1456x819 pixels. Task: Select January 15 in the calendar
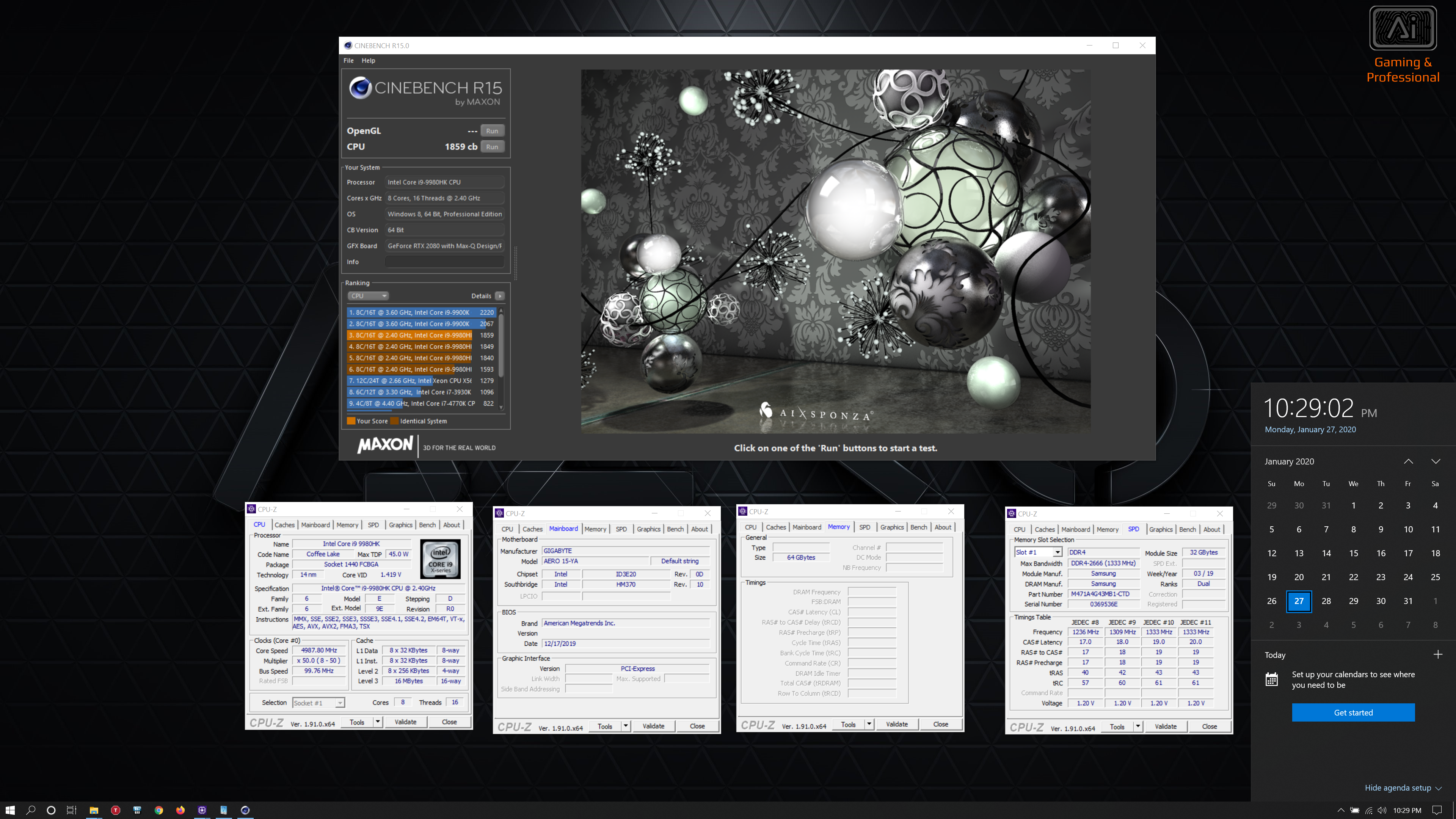click(x=1353, y=553)
